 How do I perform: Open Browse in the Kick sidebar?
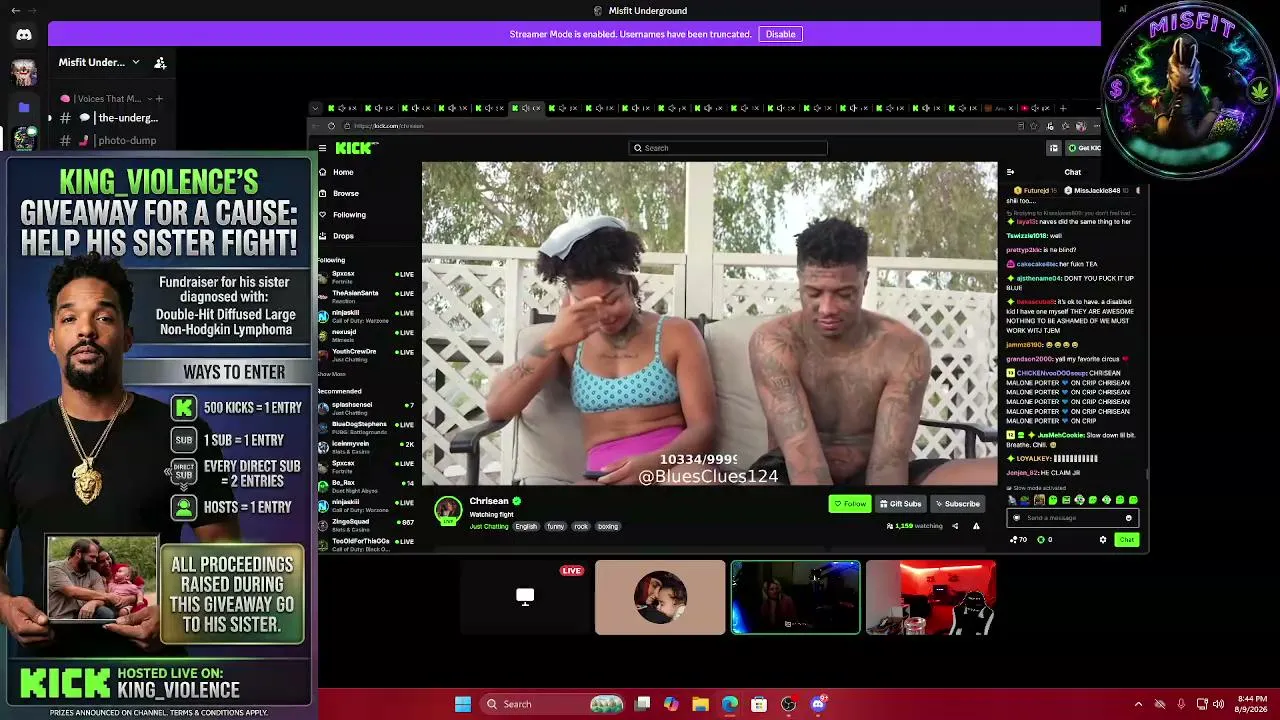coord(345,193)
